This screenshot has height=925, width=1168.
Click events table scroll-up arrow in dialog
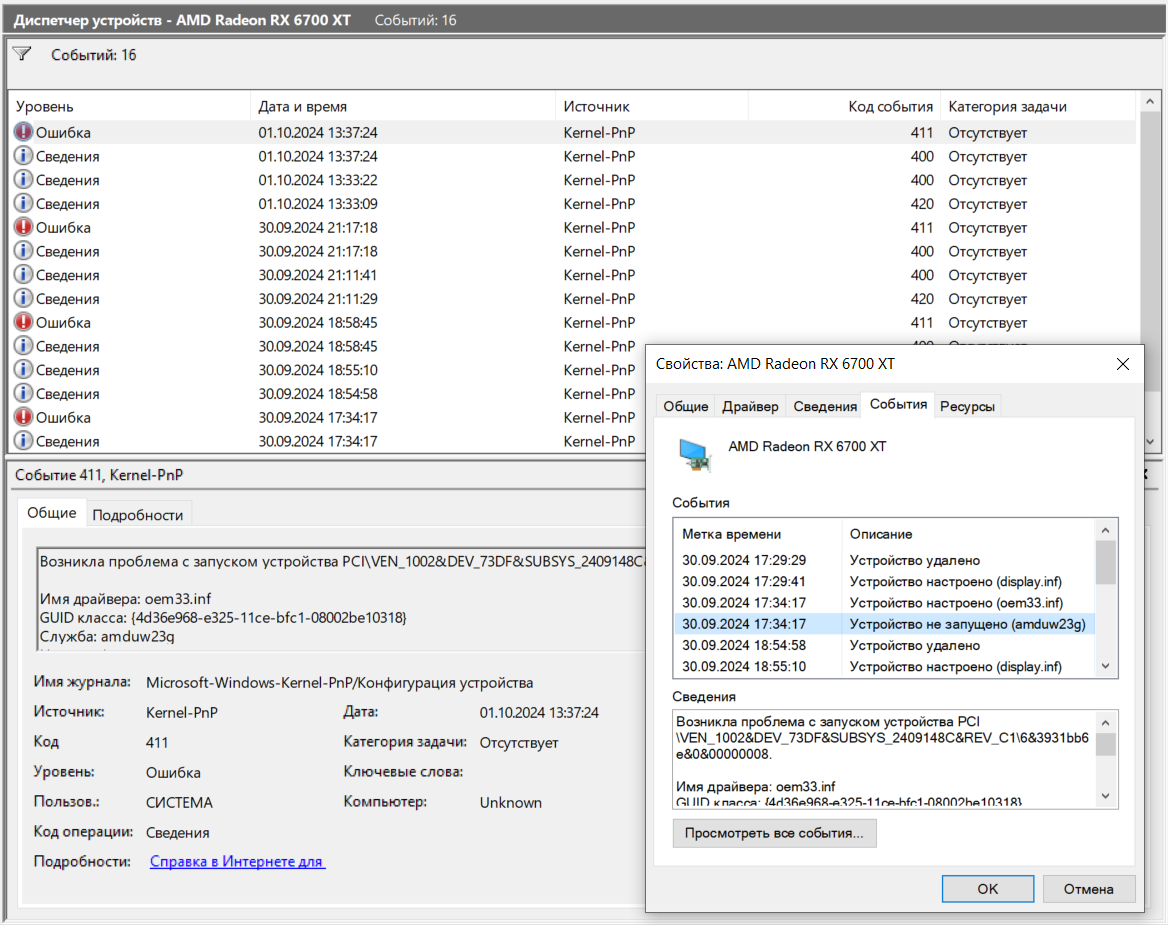[x=1105, y=530]
